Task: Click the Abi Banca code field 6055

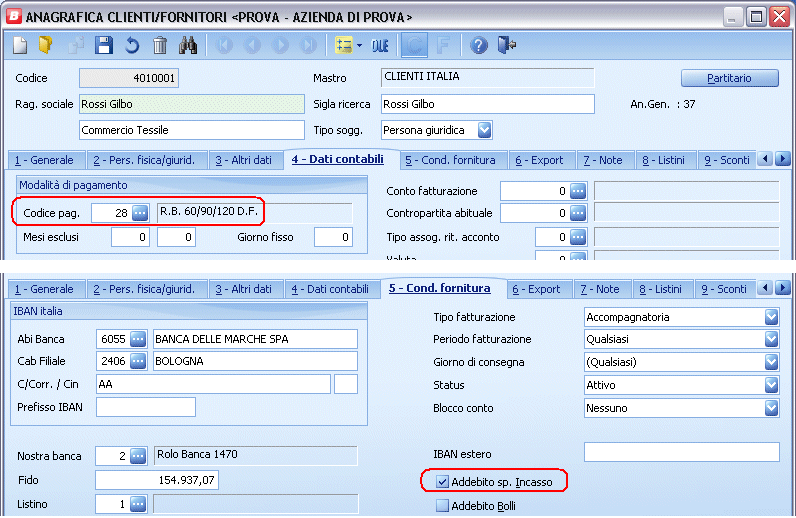Action: tap(113, 339)
